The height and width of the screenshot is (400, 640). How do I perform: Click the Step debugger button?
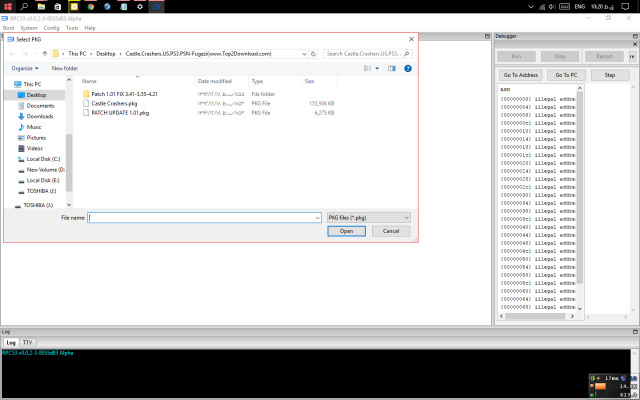[609, 75]
